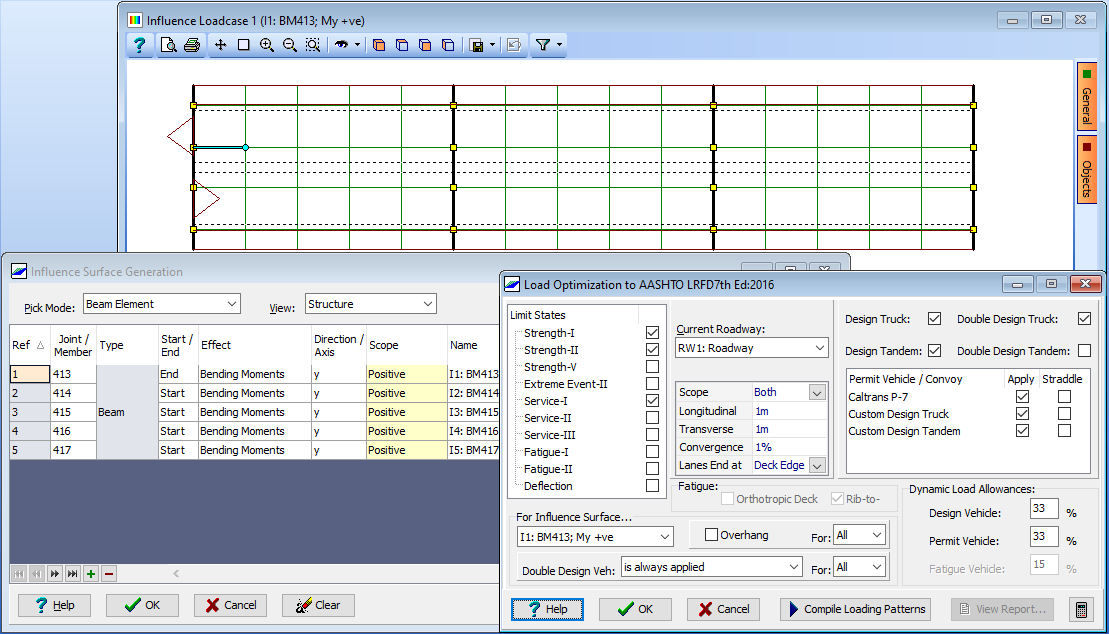Switch to the General side tab

pyautogui.click(x=1087, y=95)
